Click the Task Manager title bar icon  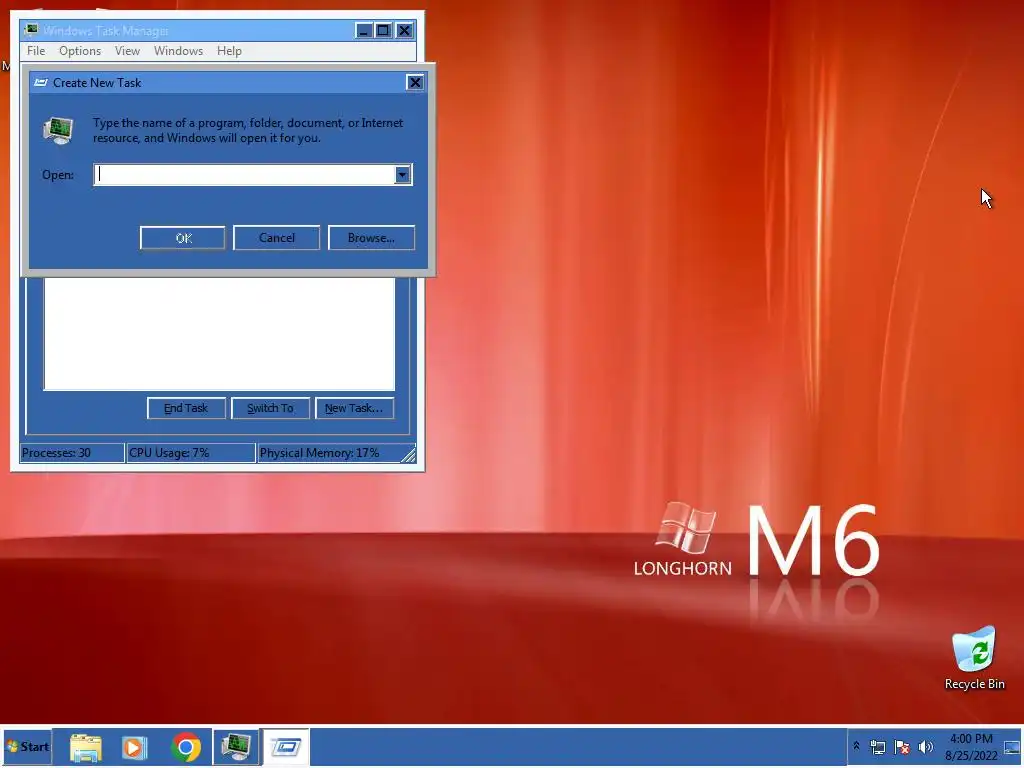(31, 30)
